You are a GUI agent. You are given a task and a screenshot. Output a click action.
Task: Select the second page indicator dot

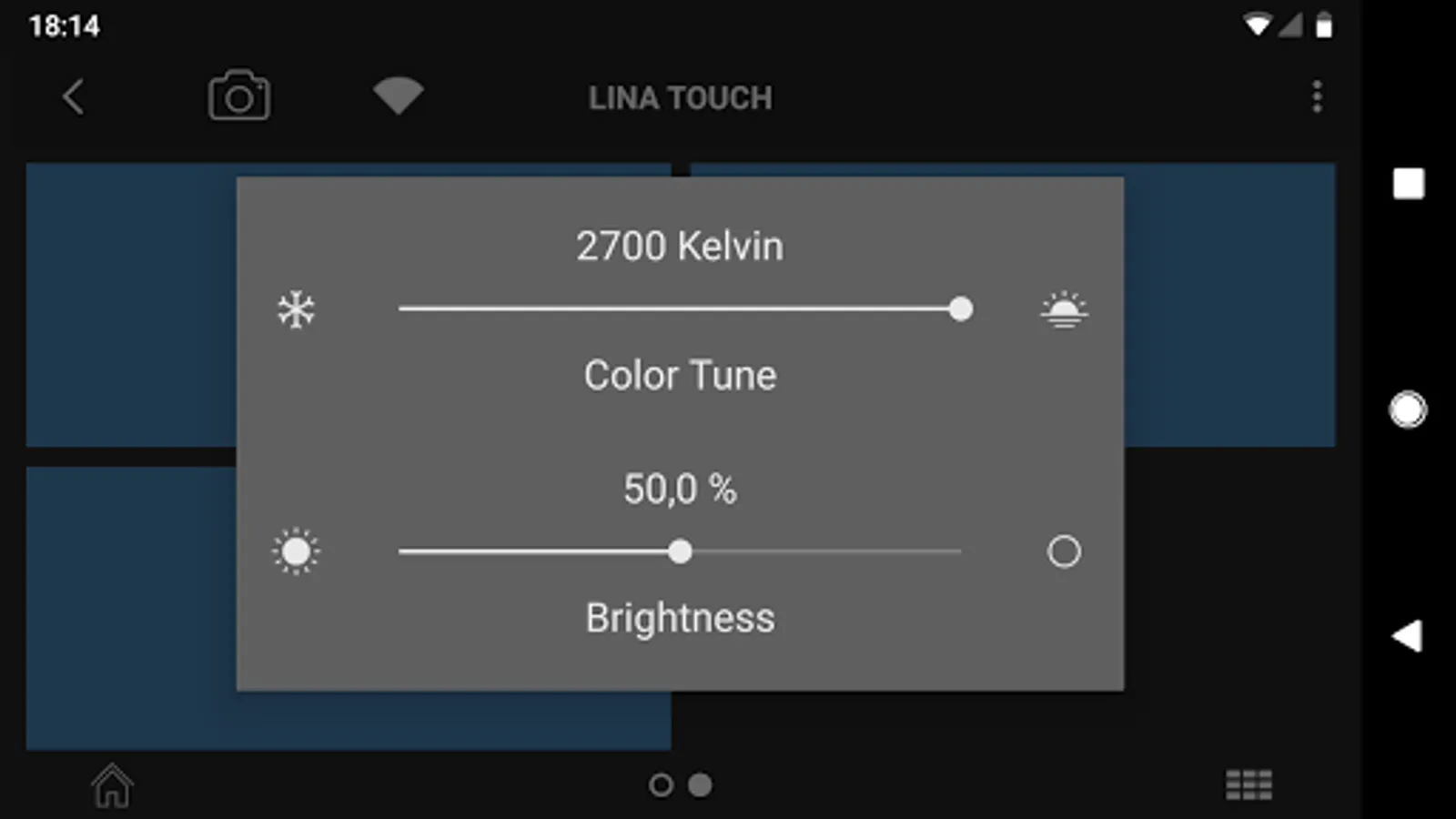pyautogui.click(x=700, y=784)
